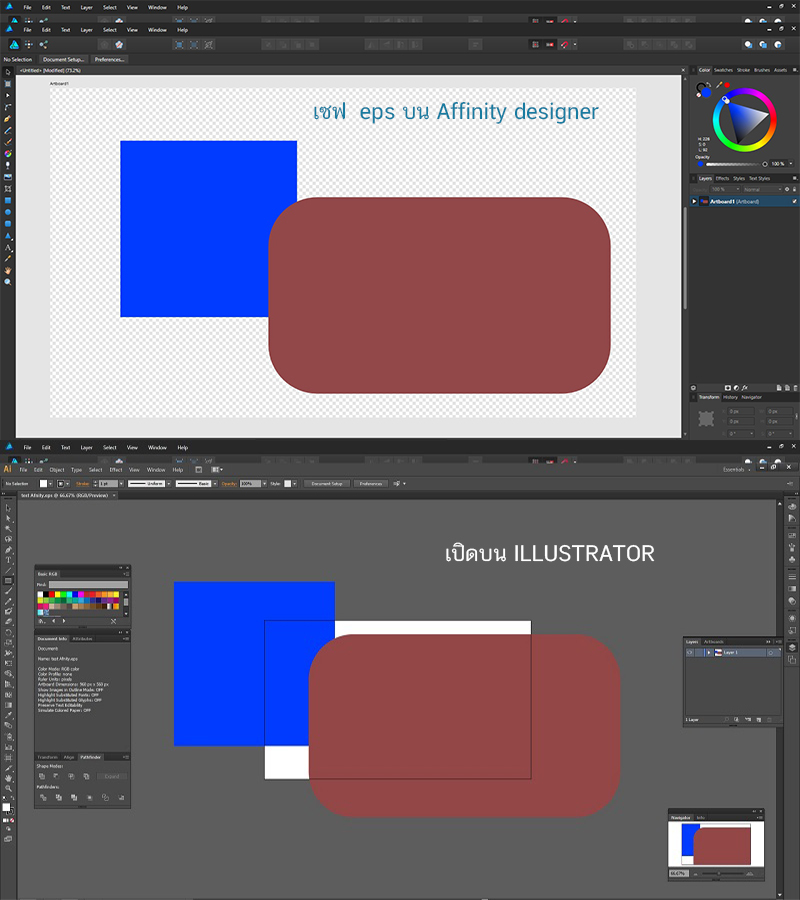
Task: Select the Move tool in Affinity Designer
Action: point(8,72)
